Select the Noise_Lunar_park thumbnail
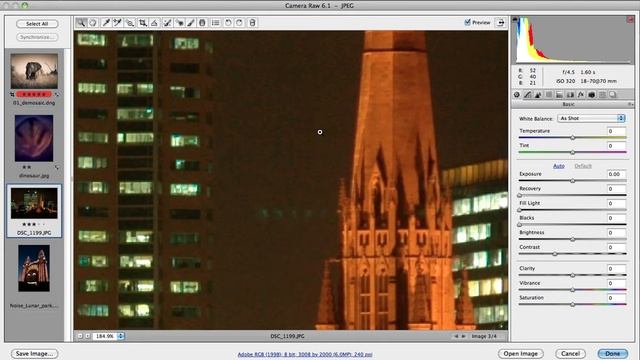This screenshot has height=360, width=640. 34,268
